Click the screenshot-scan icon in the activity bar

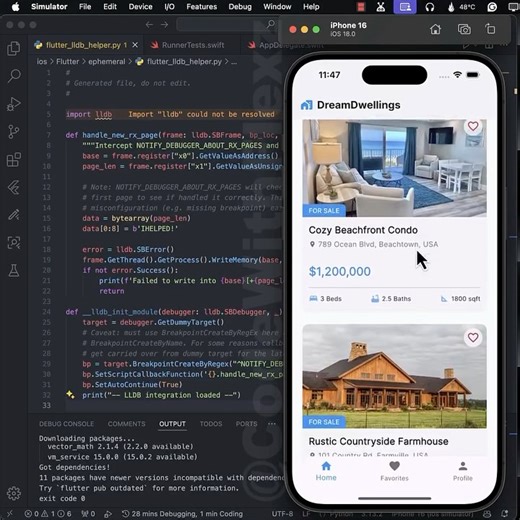[14, 243]
